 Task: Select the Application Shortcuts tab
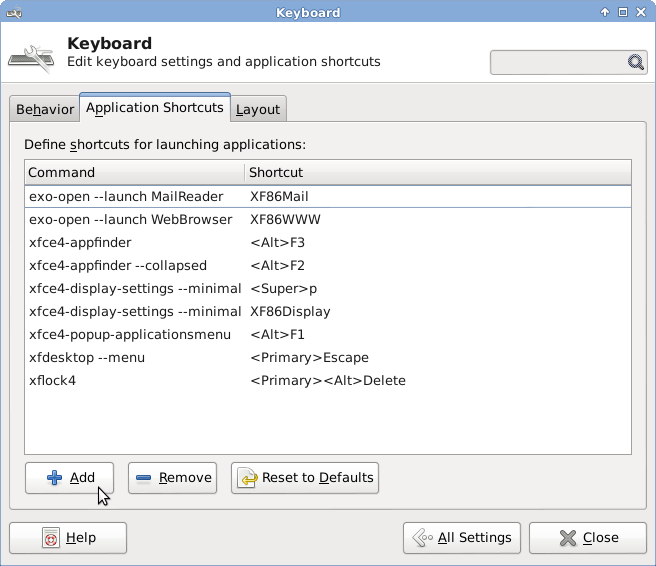click(x=154, y=108)
